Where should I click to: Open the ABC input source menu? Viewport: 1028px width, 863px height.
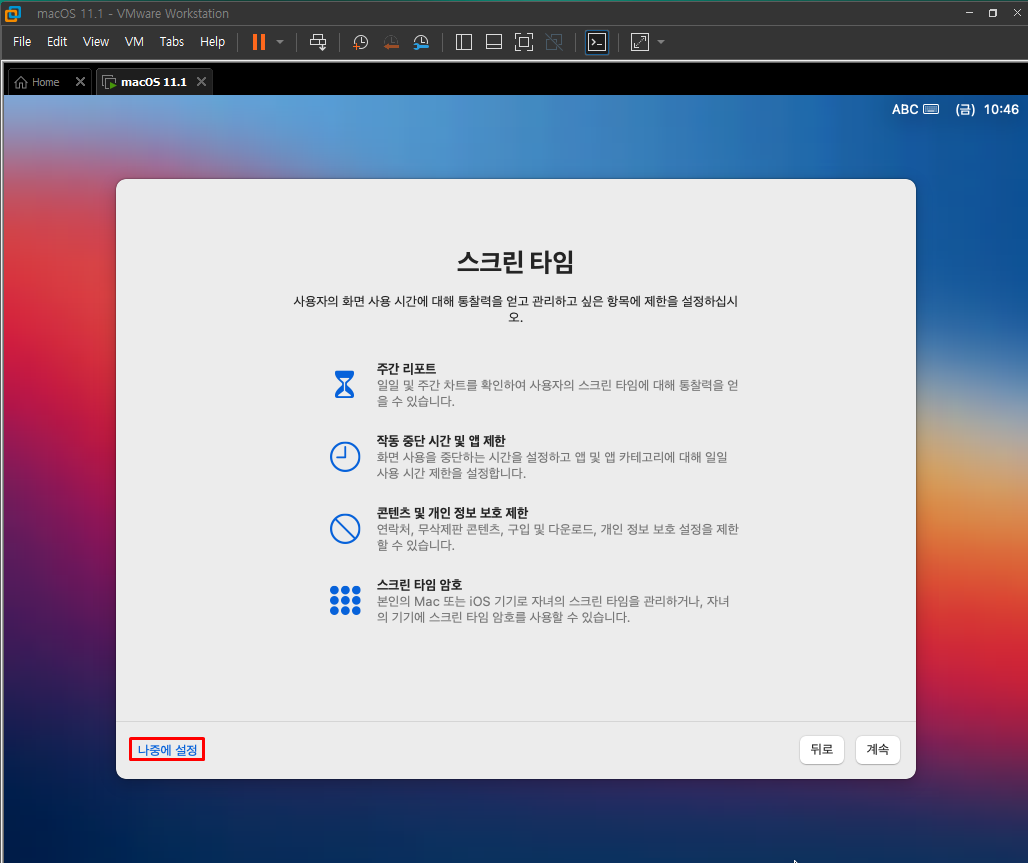pyautogui.click(x=915, y=110)
